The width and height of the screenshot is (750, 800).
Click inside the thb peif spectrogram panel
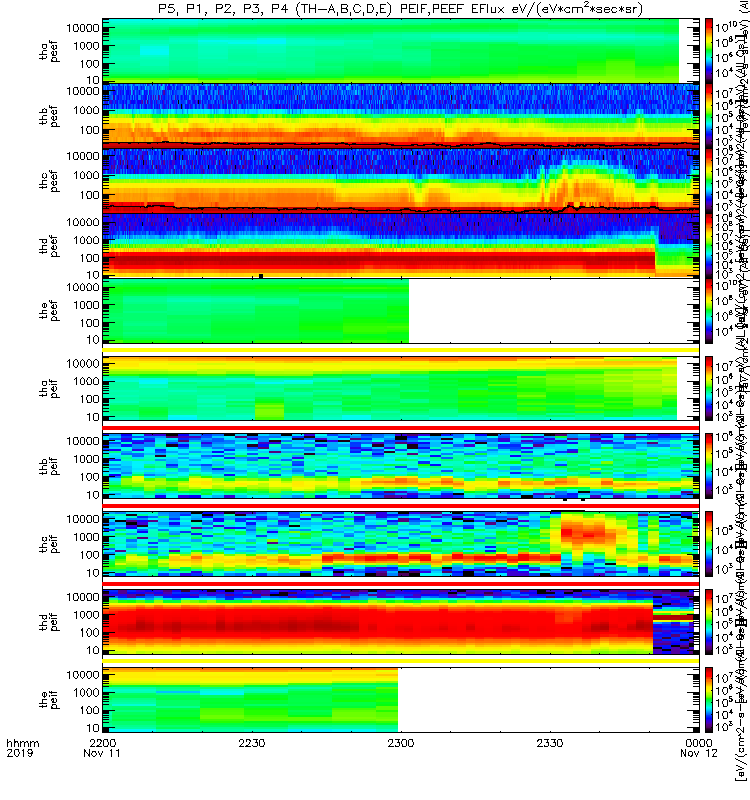401,466
